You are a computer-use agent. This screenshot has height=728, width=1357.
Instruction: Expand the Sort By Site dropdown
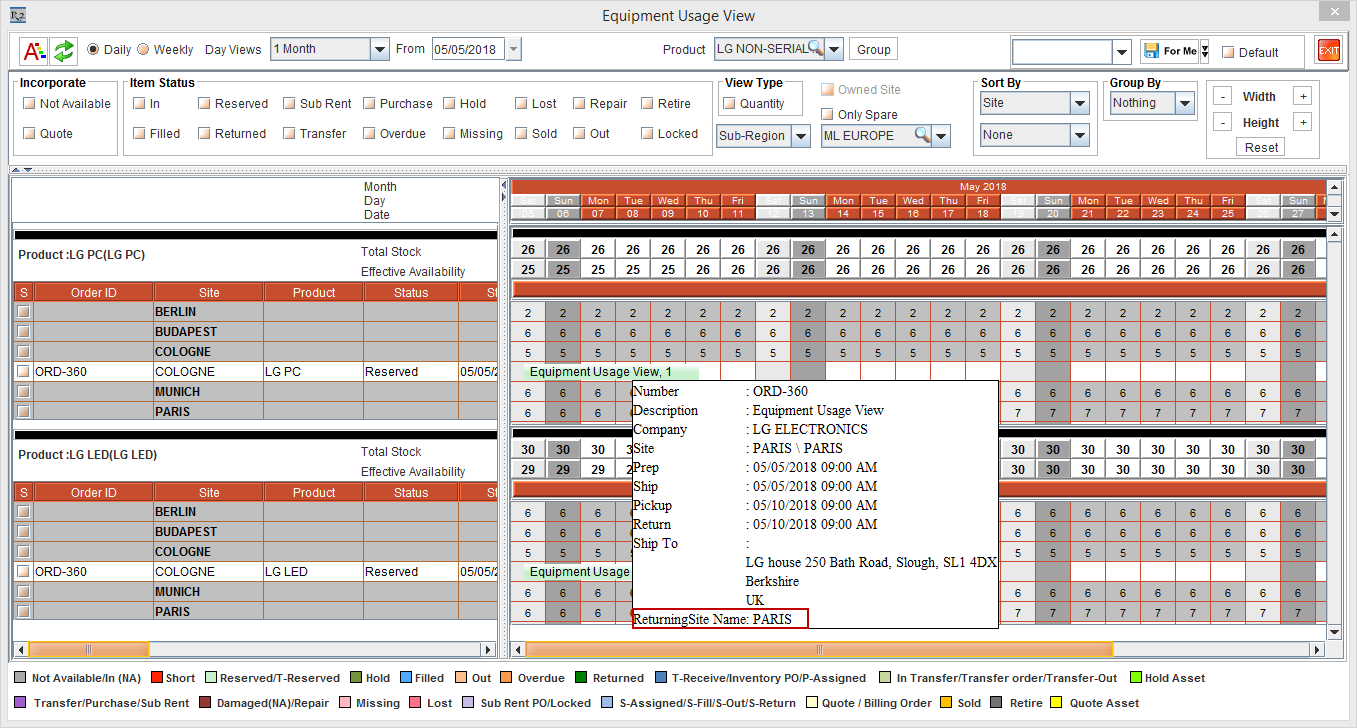point(1079,103)
